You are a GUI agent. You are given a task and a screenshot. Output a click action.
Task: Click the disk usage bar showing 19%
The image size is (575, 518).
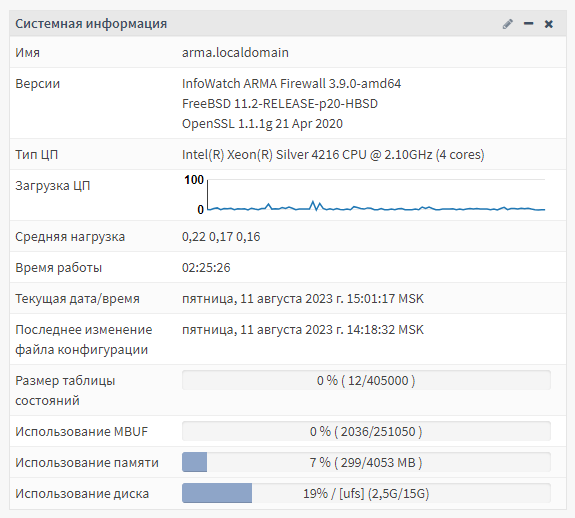(x=366, y=493)
